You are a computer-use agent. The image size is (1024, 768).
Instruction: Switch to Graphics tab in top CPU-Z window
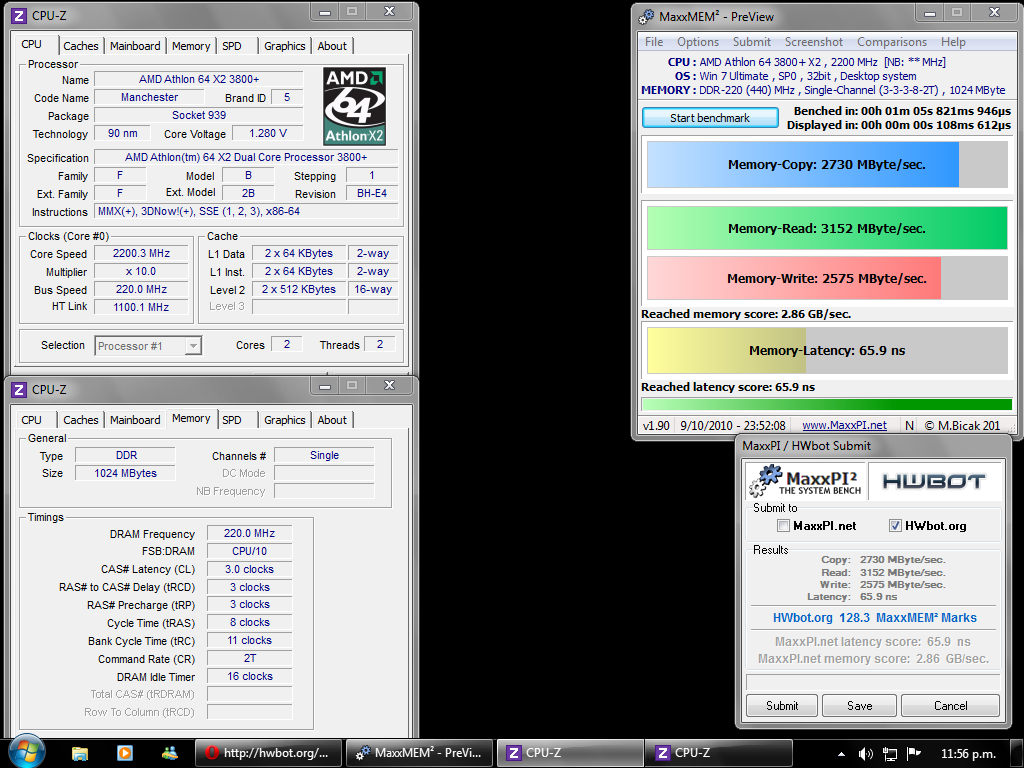(285, 46)
